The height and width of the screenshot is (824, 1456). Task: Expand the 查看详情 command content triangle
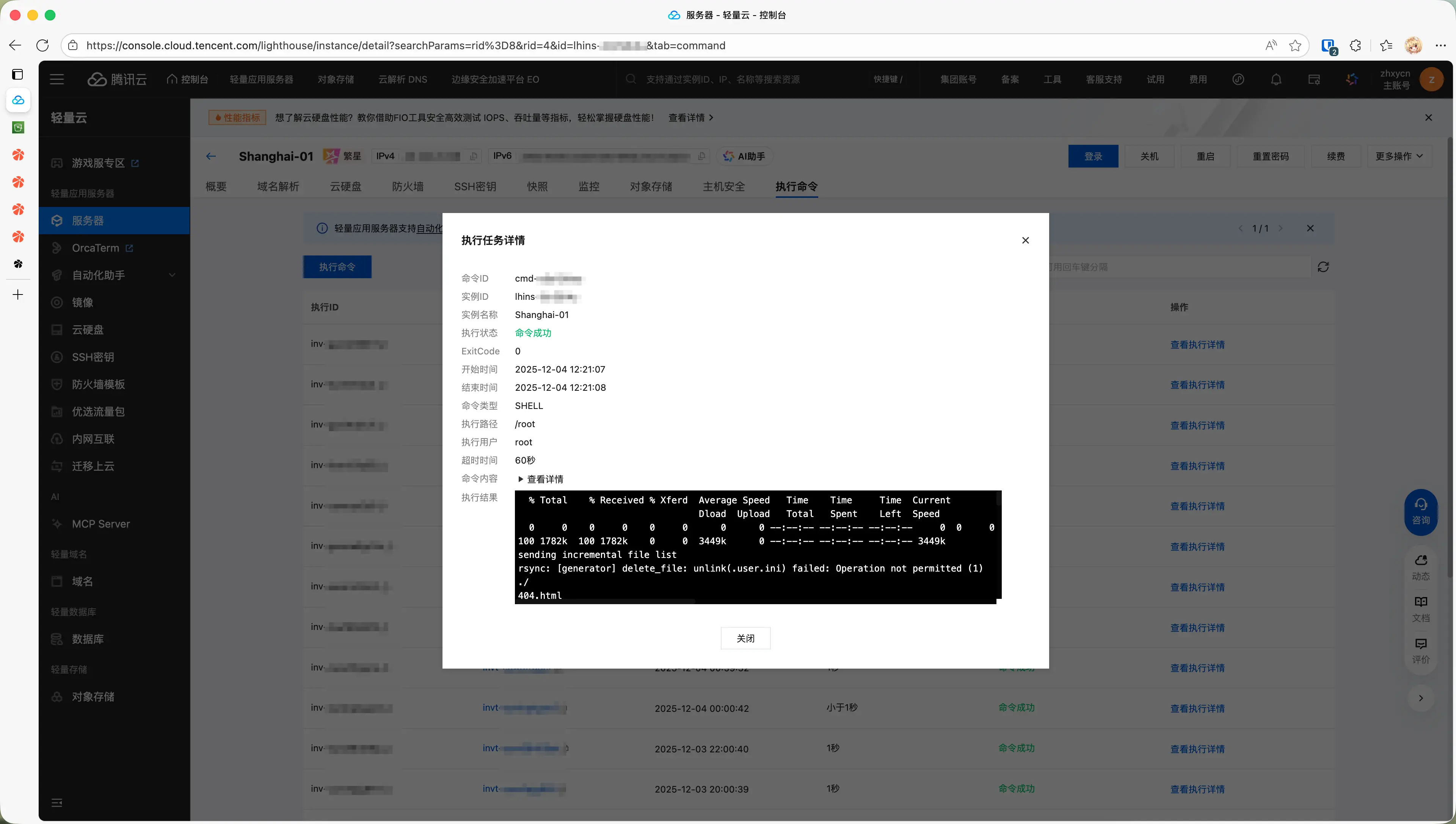(521, 479)
